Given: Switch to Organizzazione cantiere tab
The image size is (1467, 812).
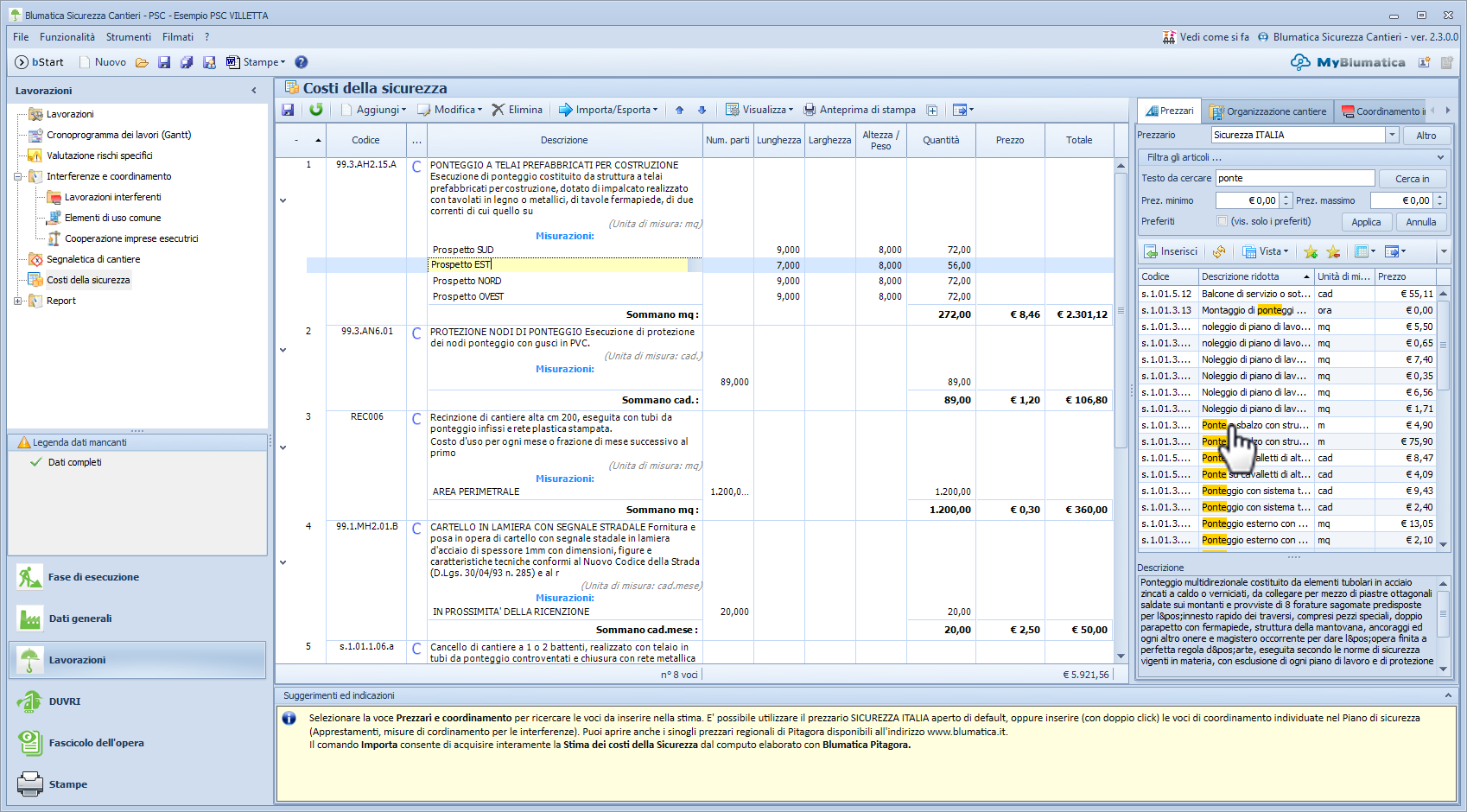Looking at the screenshot, I should pyautogui.click(x=1267, y=111).
